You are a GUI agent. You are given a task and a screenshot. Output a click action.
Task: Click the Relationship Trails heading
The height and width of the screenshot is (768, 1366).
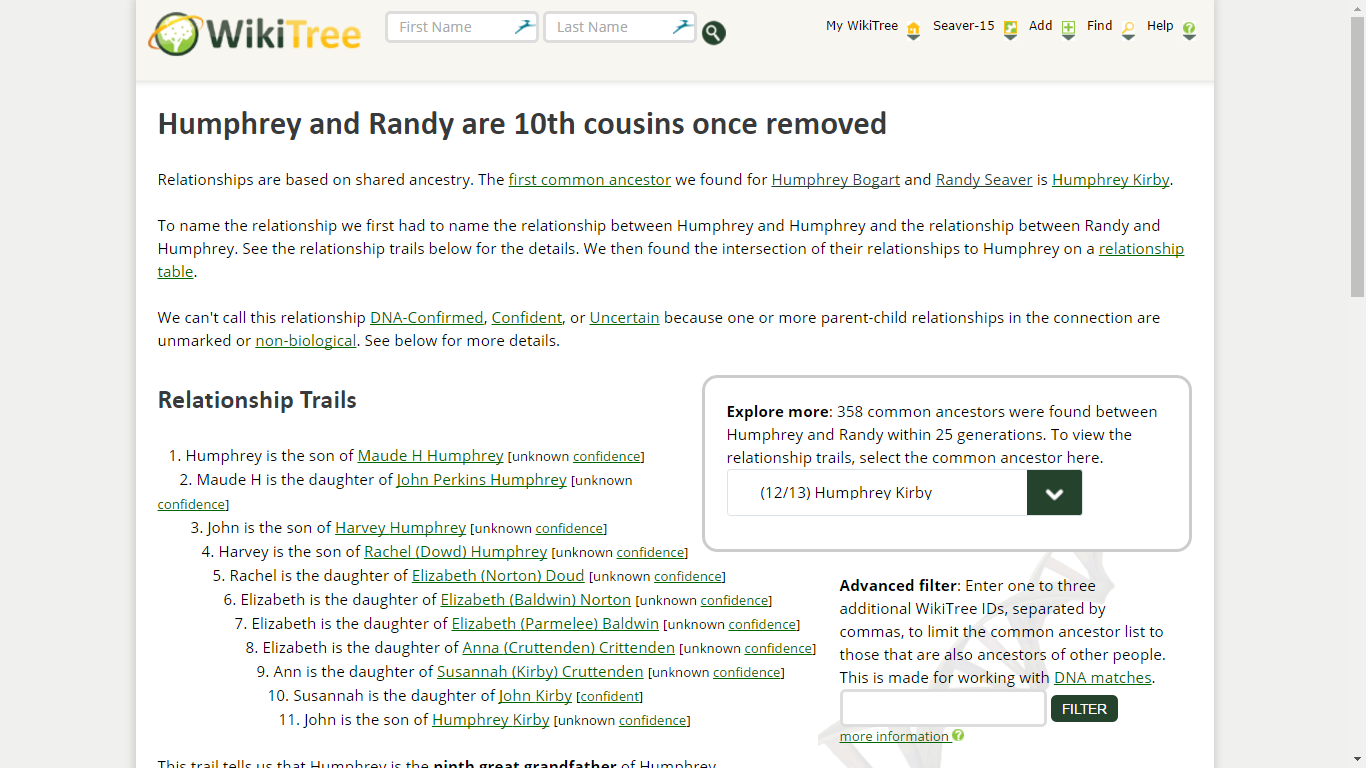point(257,400)
